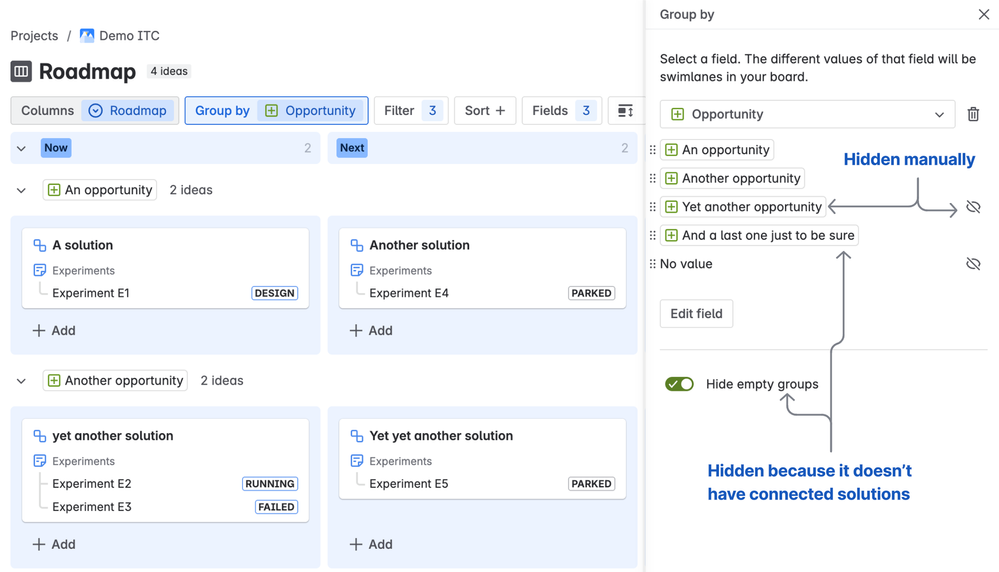Open the Filter menu
Screen dimensions: 999x572
pyautogui.click(x=410, y=111)
